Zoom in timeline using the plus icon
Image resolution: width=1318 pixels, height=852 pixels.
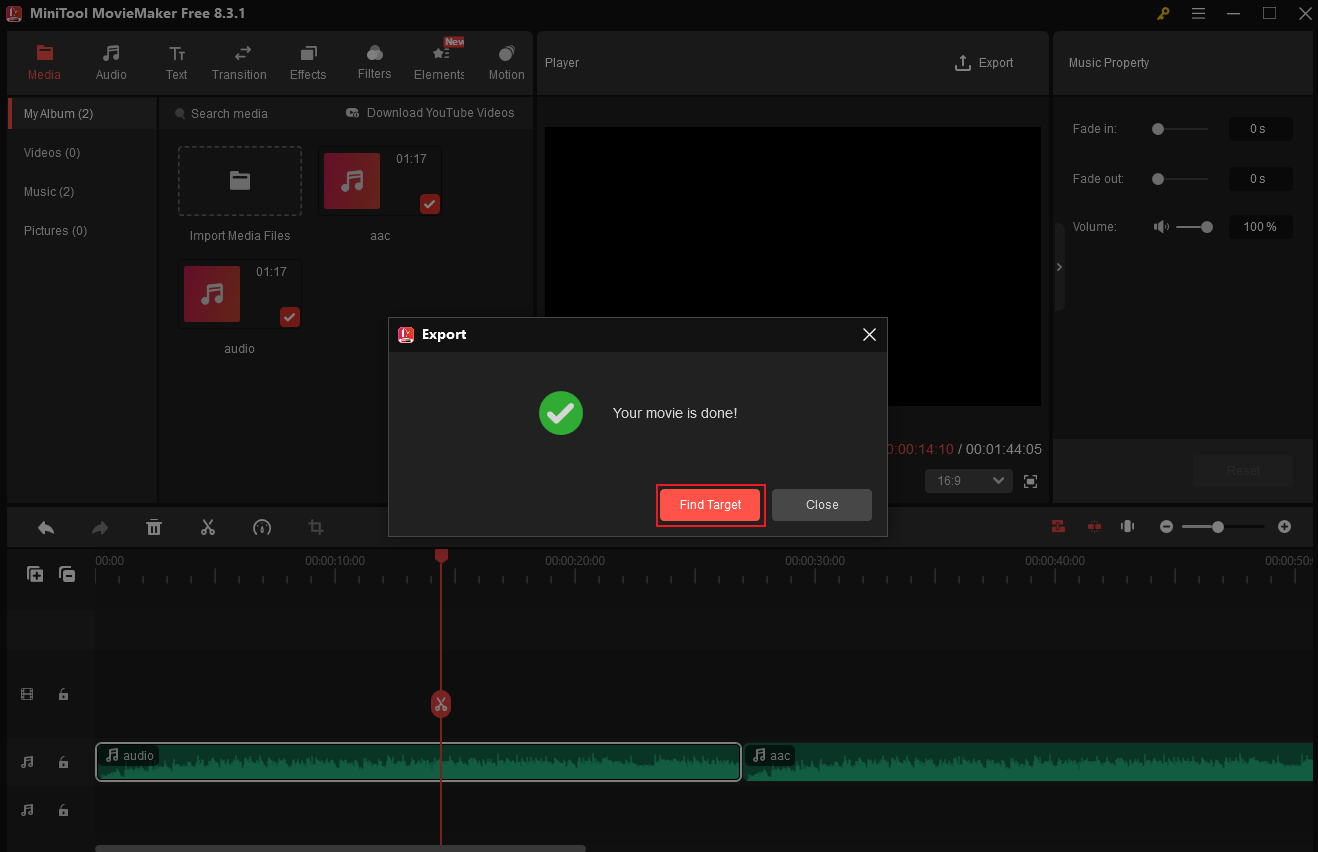tap(1284, 526)
